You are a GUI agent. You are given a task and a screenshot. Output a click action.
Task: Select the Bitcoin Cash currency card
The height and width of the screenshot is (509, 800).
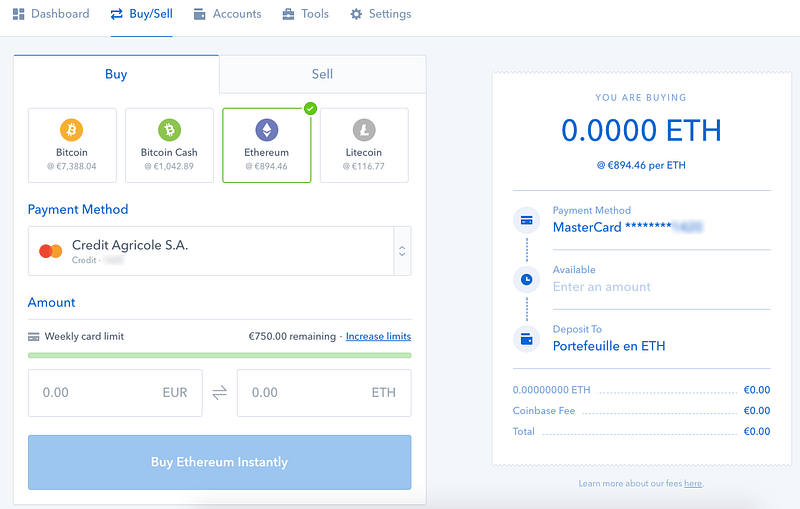169,145
